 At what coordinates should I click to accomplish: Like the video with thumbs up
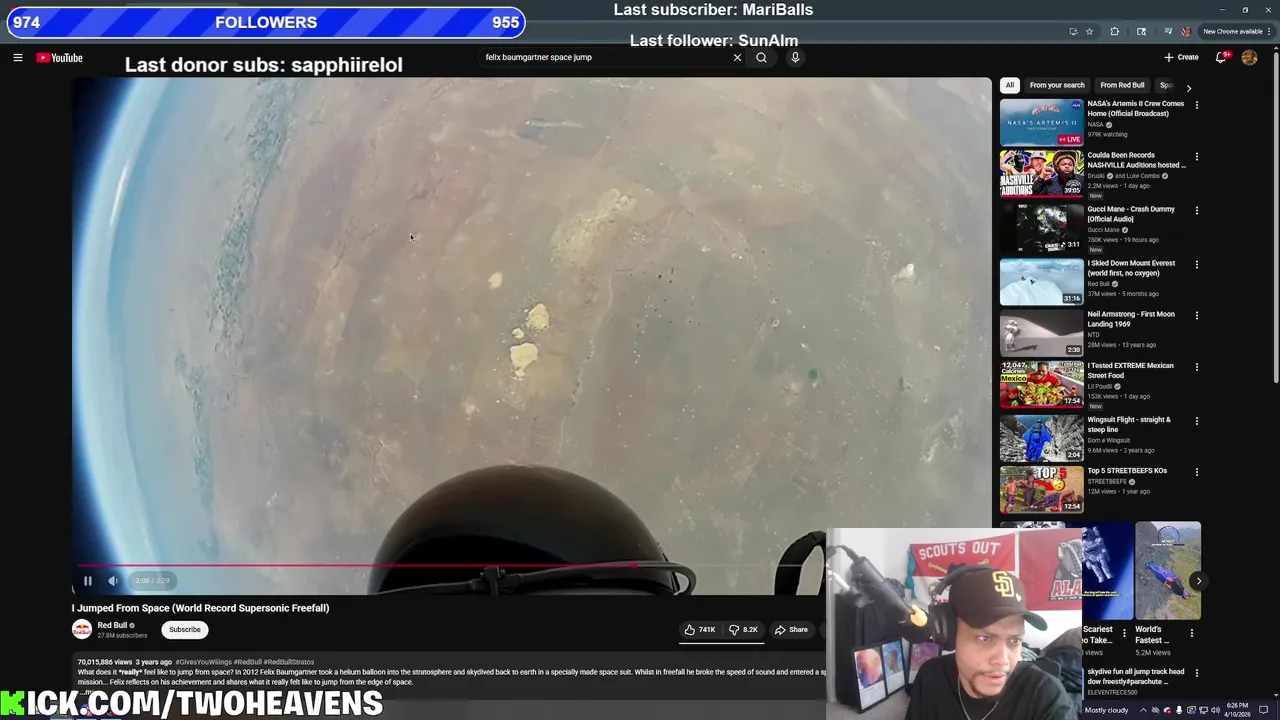tap(700, 630)
